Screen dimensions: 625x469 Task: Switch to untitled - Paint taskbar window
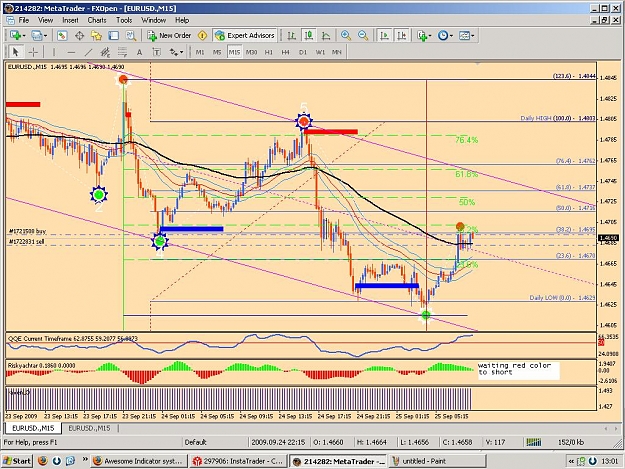tap(437, 461)
